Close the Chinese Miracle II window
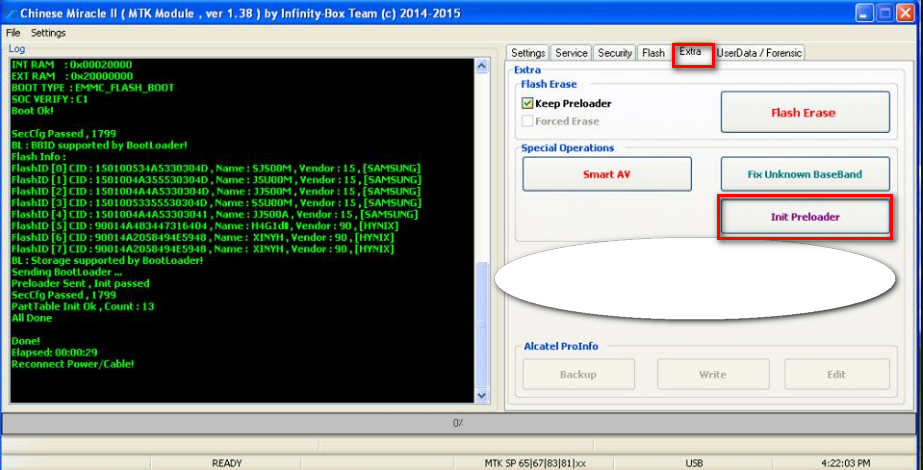This screenshot has width=923, height=470. pyautogui.click(x=905, y=13)
